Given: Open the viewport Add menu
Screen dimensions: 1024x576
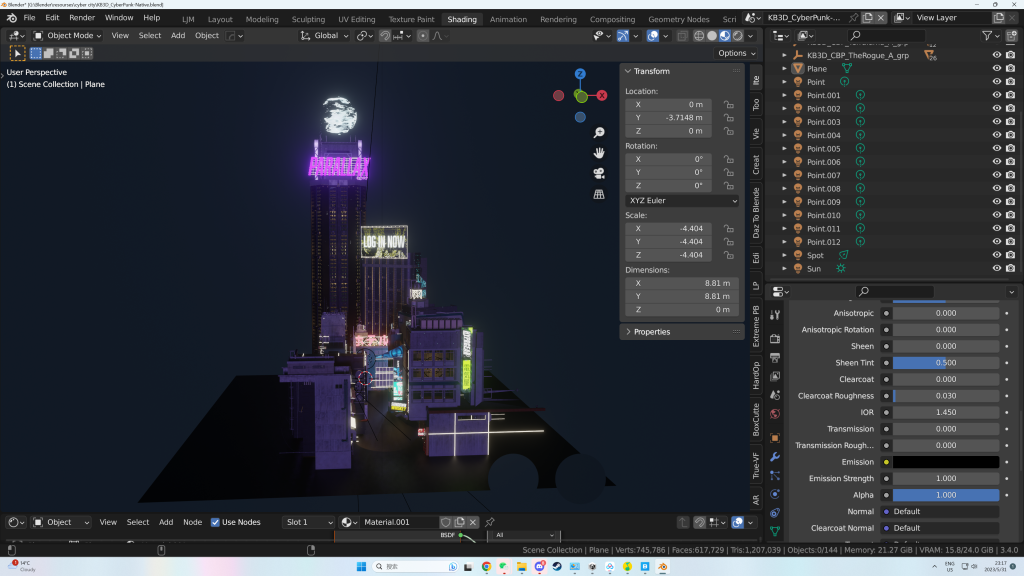Looking at the screenshot, I should pyautogui.click(x=178, y=36).
